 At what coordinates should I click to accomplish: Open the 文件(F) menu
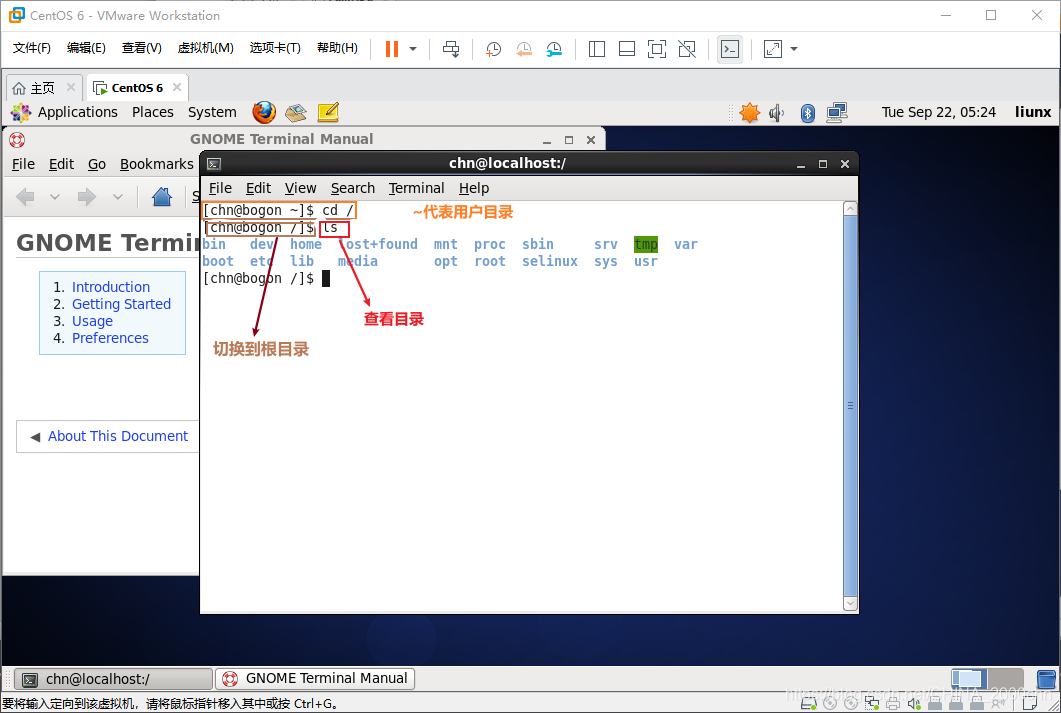pos(31,48)
